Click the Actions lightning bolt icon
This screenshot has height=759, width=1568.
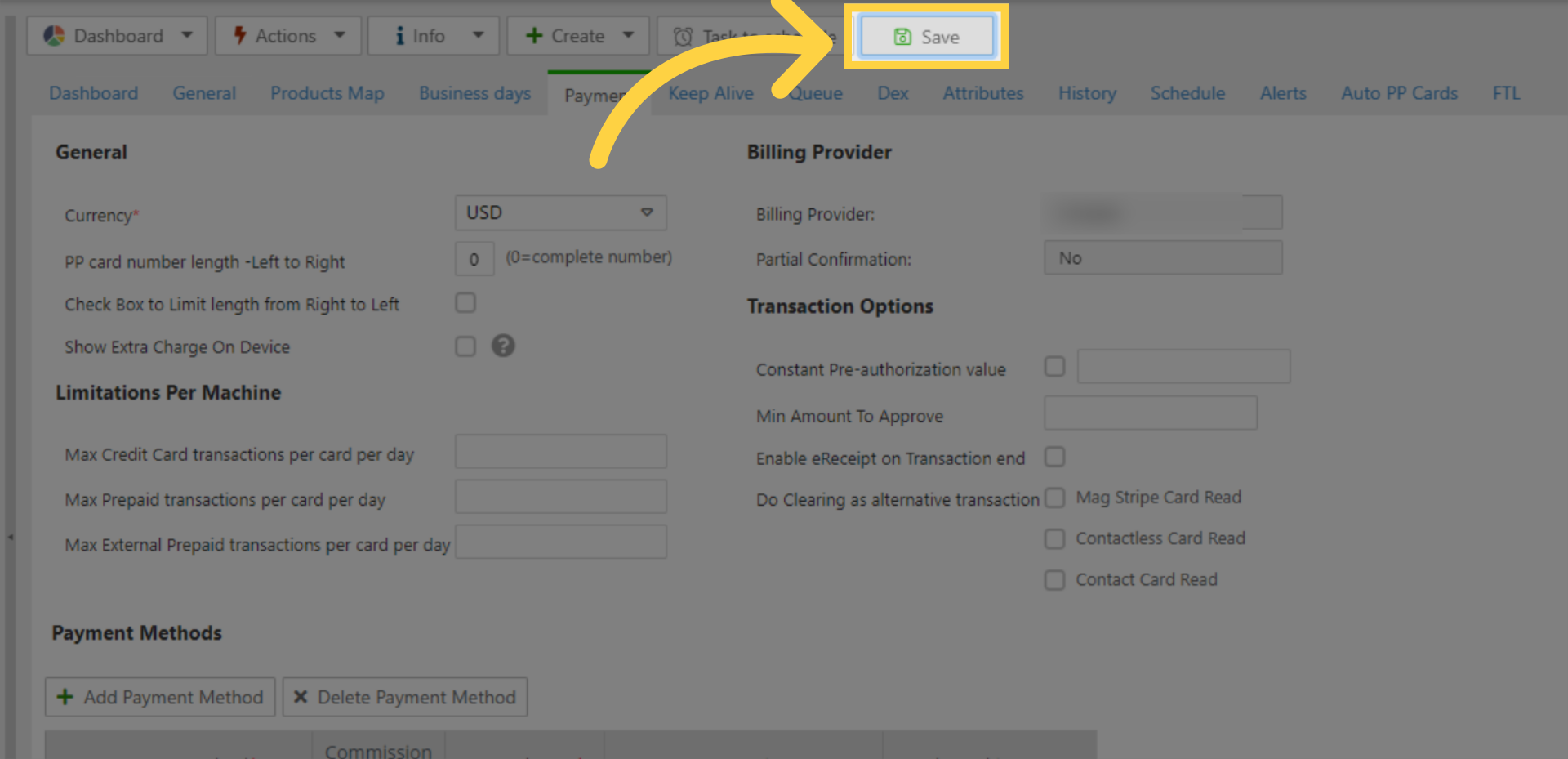pyautogui.click(x=239, y=36)
